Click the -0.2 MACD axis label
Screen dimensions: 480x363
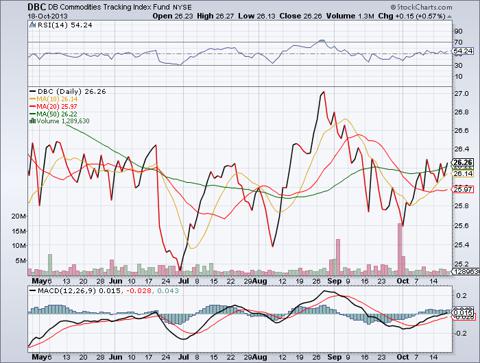[460, 333]
